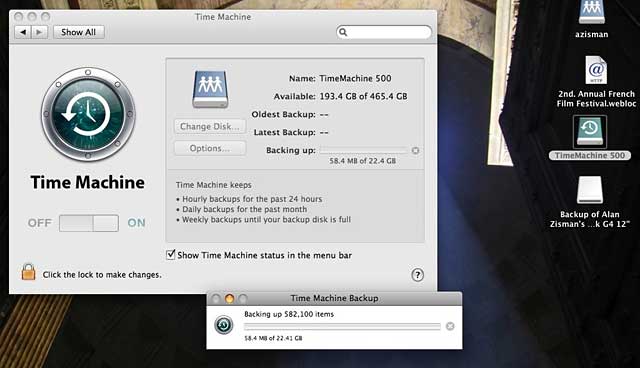The height and width of the screenshot is (368, 640).
Task: Open the help question mark button
Action: click(x=417, y=275)
